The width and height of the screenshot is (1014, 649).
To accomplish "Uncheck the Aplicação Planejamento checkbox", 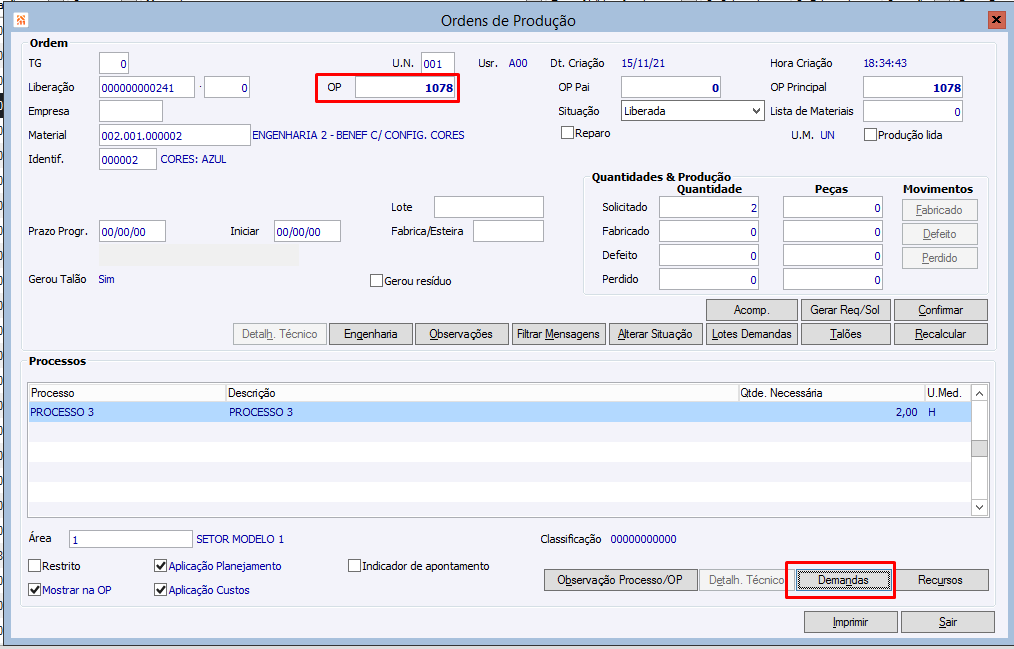I will pyautogui.click(x=160, y=566).
